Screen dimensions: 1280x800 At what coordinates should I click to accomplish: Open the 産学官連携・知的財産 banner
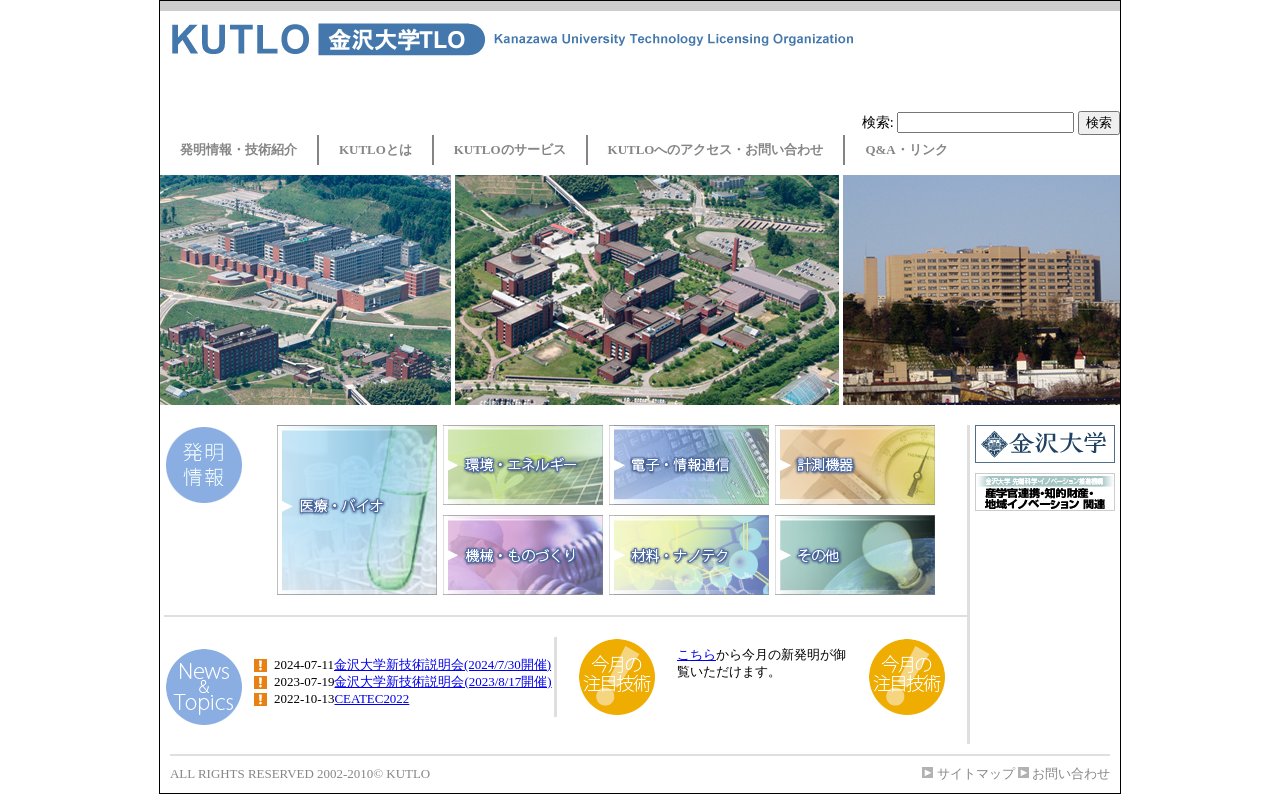(x=1045, y=492)
